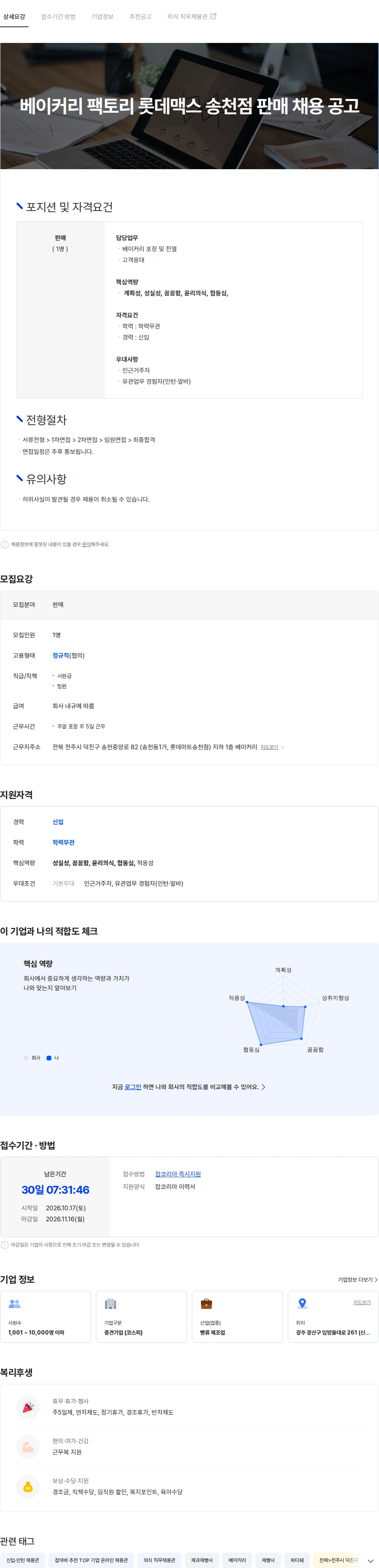
Task: Click the building icon on 기업구분 card
Action: 110,1304
